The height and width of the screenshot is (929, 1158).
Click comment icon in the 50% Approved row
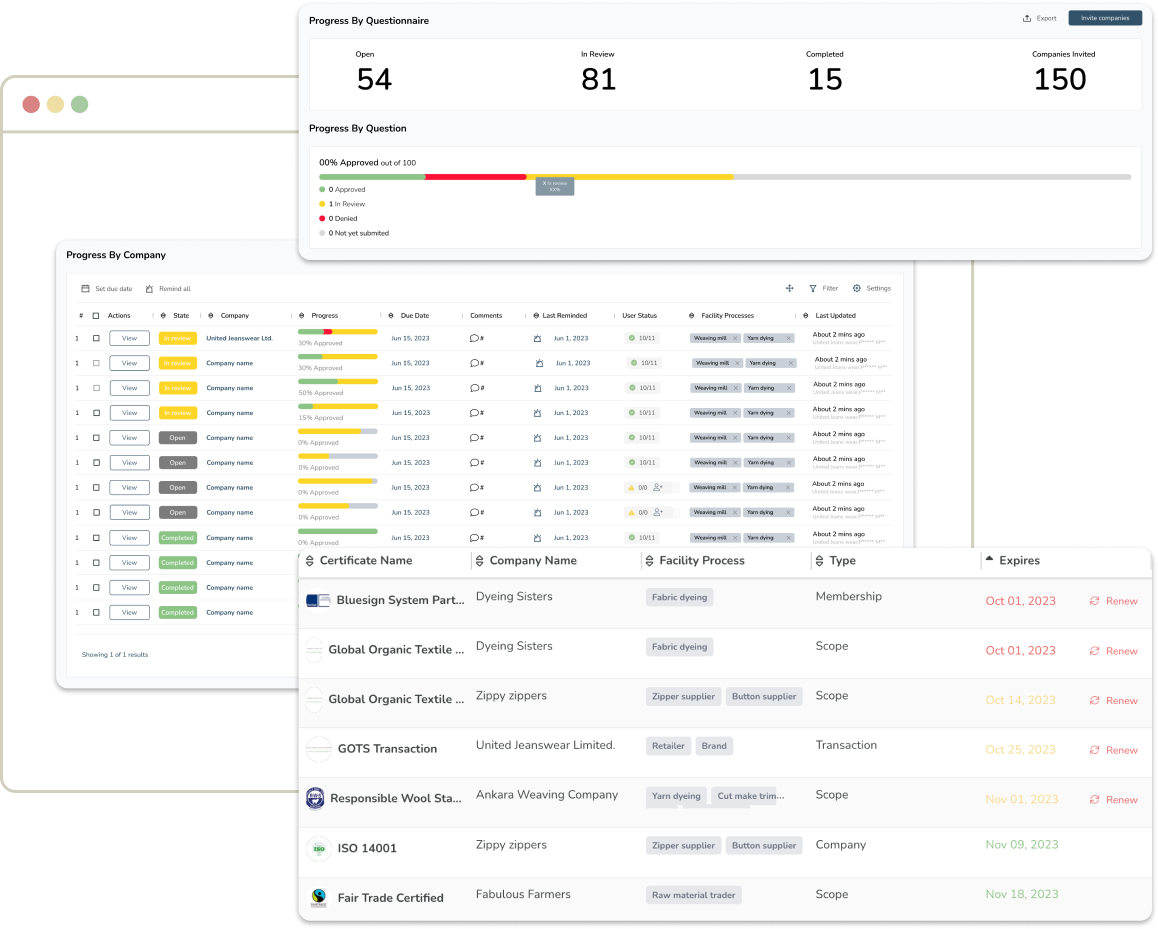(476, 388)
